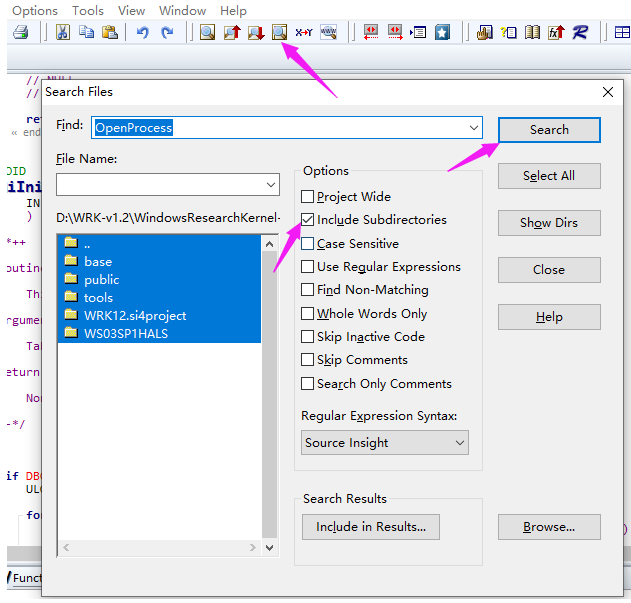Click the Go Forward red arrows icon
Screen dimensions: 631x603
(395, 32)
